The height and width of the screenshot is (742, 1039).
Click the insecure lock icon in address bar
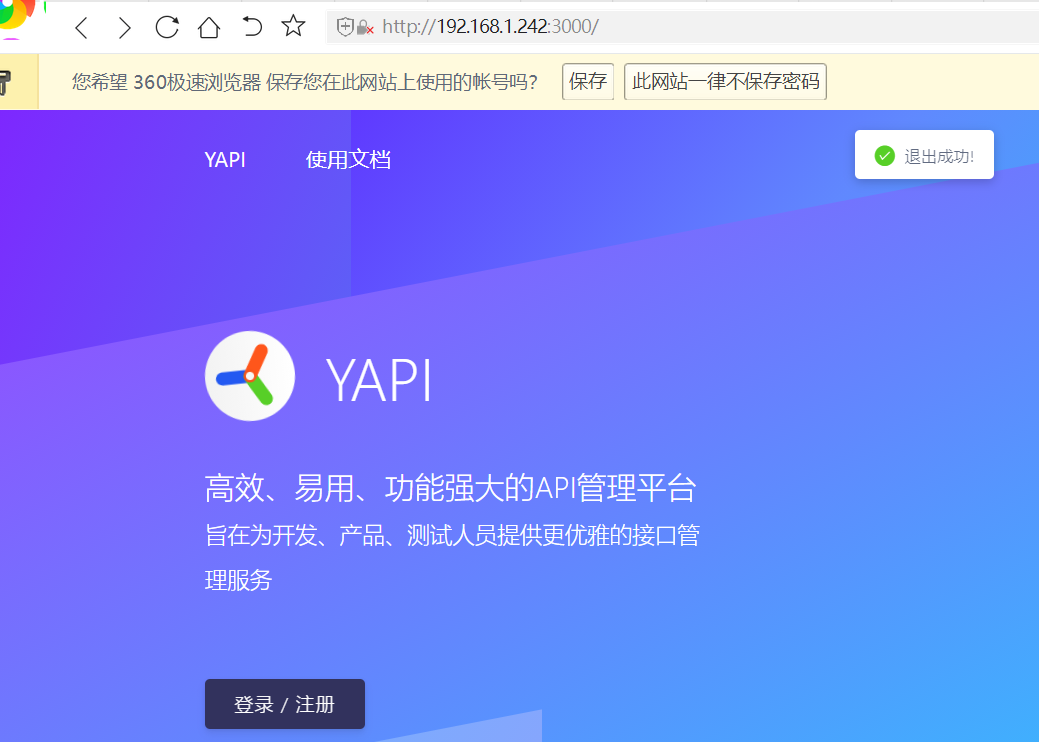tap(364, 27)
